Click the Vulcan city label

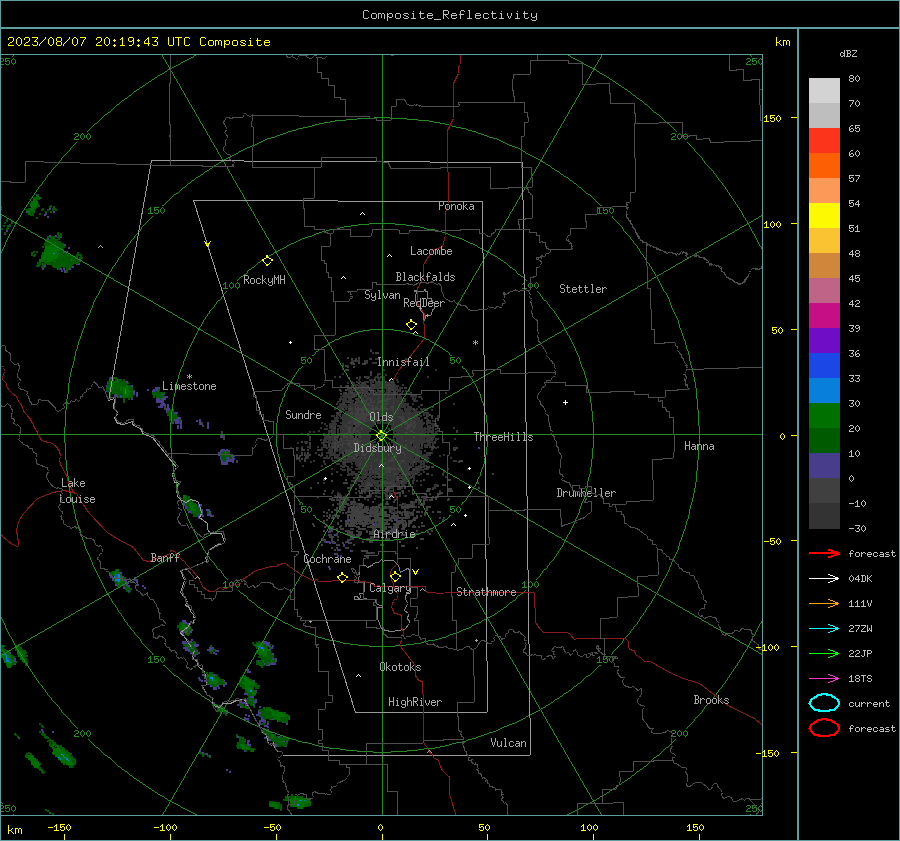pyautogui.click(x=509, y=743)
